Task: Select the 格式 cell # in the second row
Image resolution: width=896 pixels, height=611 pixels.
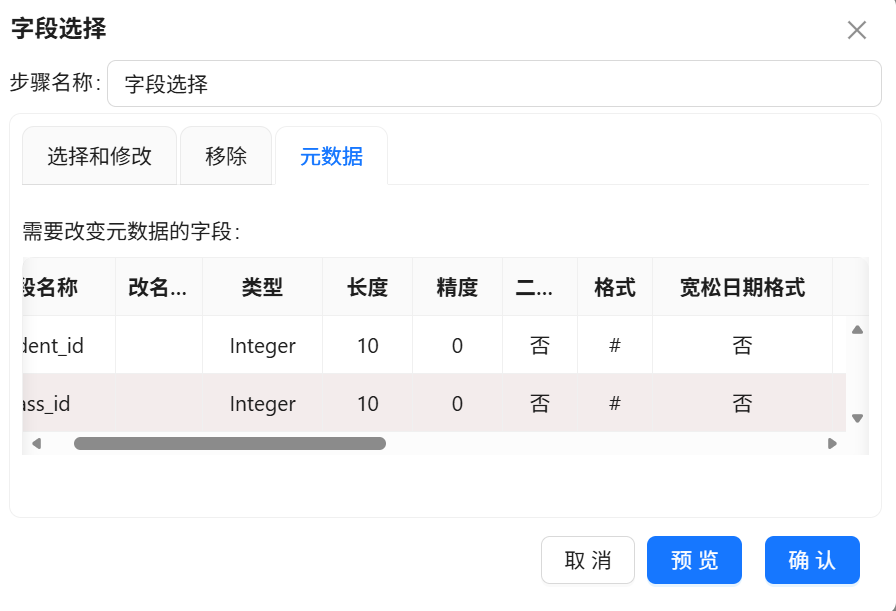Action: pos(615,404)
